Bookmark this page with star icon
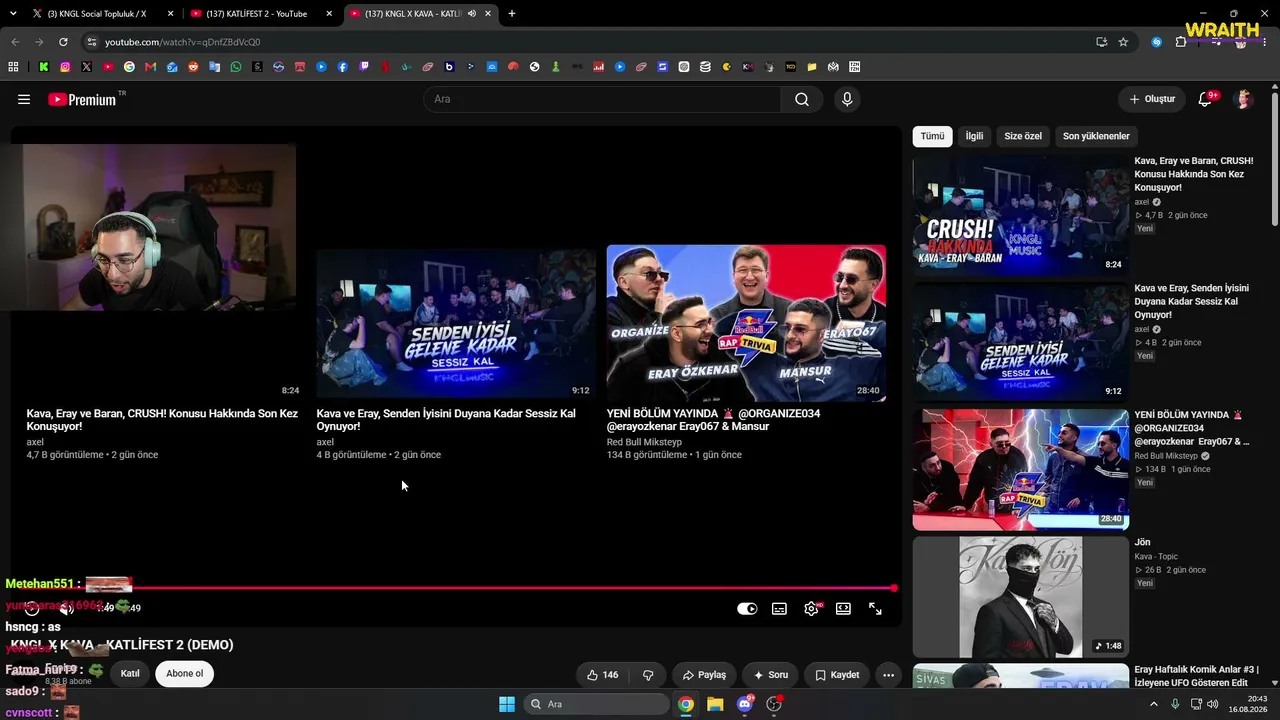Viewport: 1280px width, 720px height. click(x=1123, y=42)
